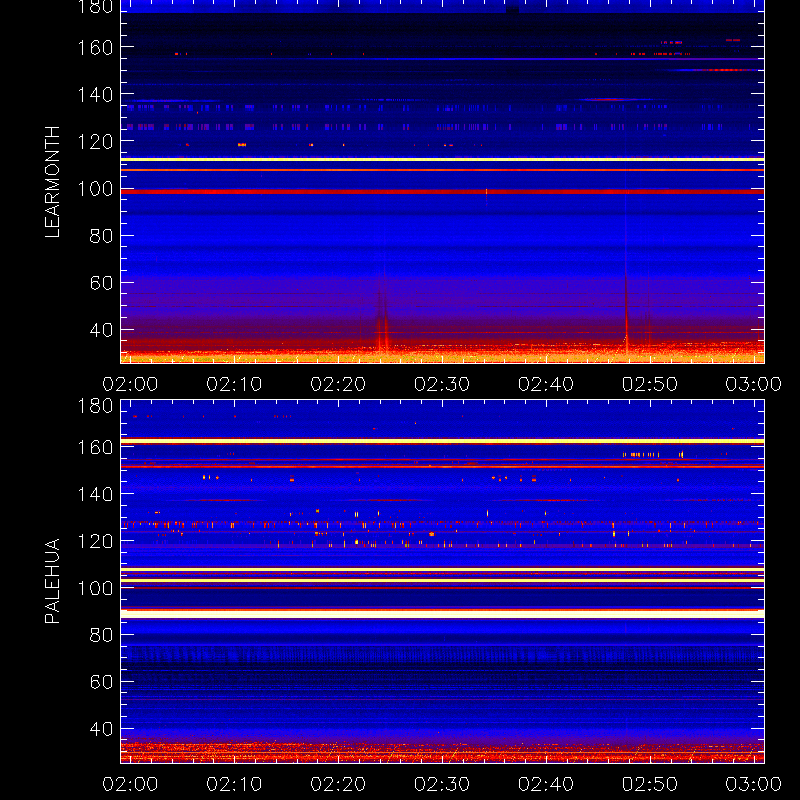This screenshot has height=800, width=800.
Task: Click 02:50 time label under Palehua plot
Action: [x=649, y=784]
